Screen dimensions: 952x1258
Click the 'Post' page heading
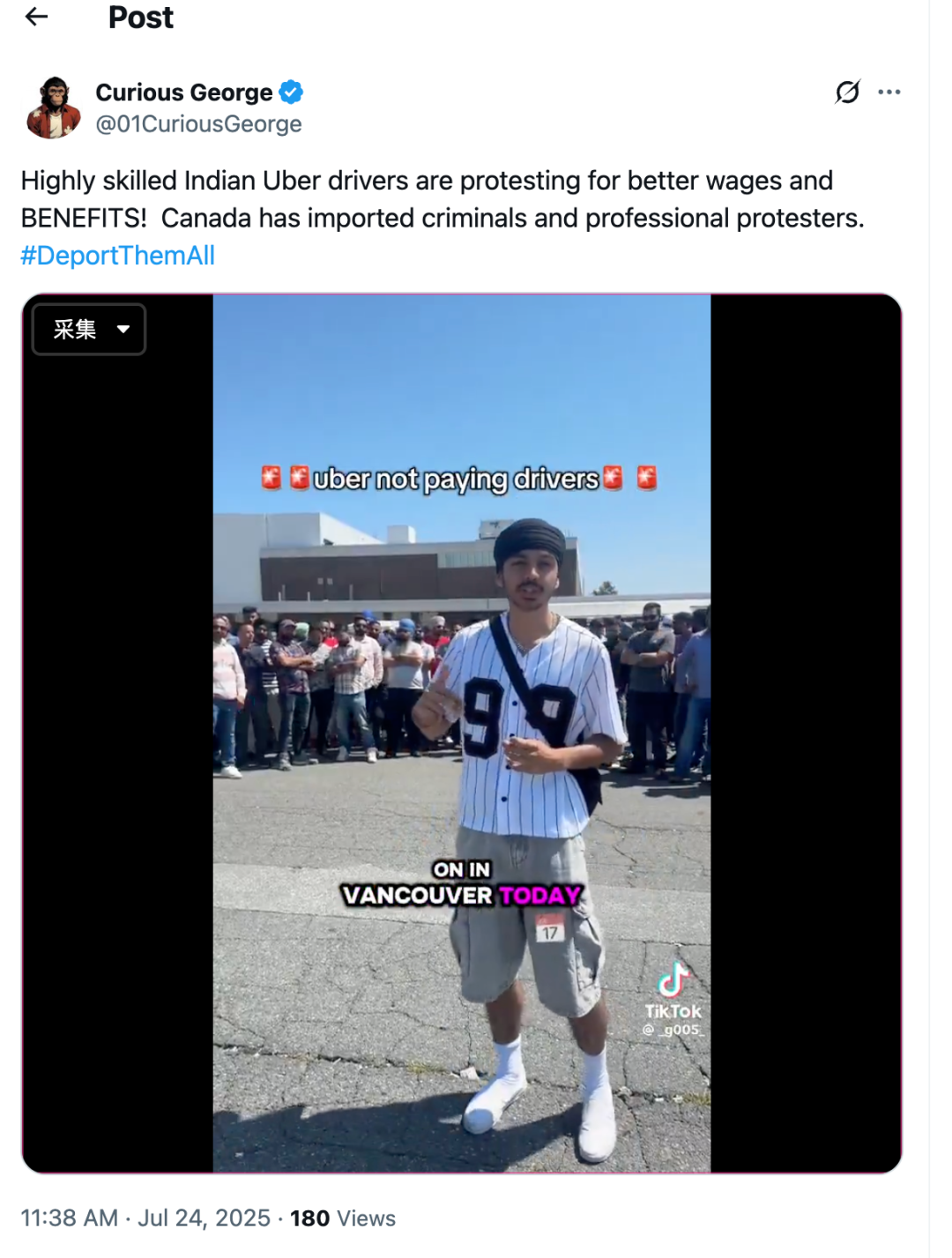point(141,18)
